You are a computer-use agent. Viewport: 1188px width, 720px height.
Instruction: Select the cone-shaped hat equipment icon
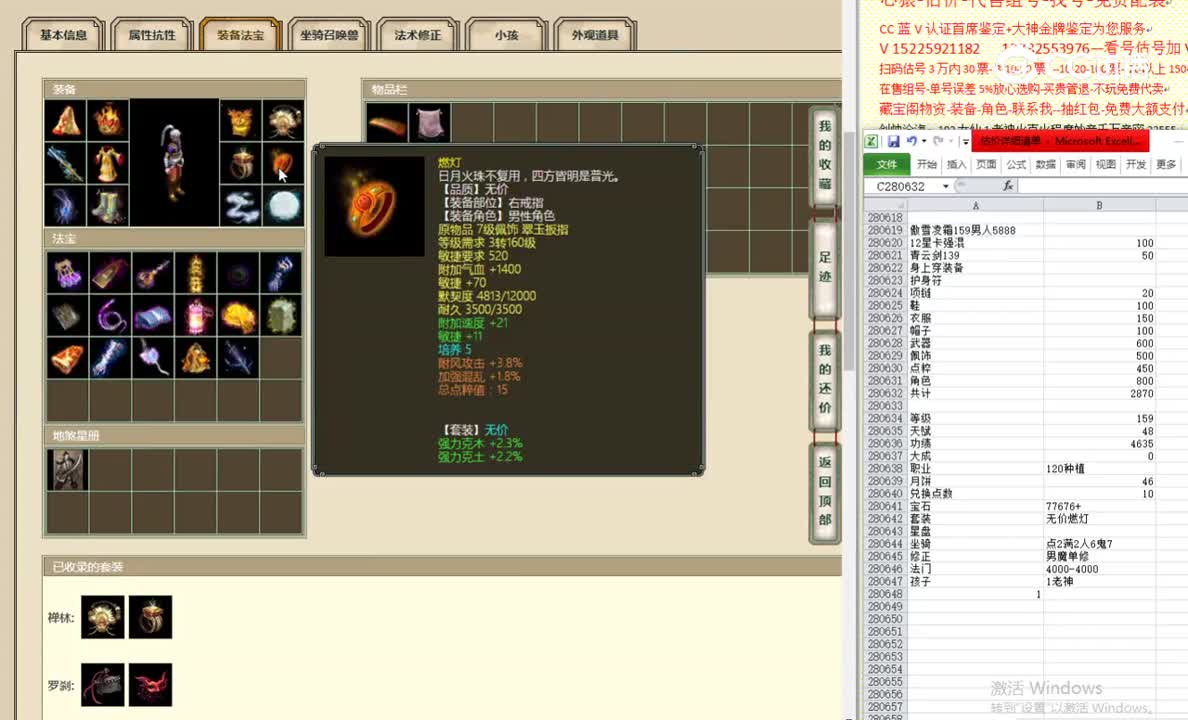pyautogui.click(x=65, y=120)
